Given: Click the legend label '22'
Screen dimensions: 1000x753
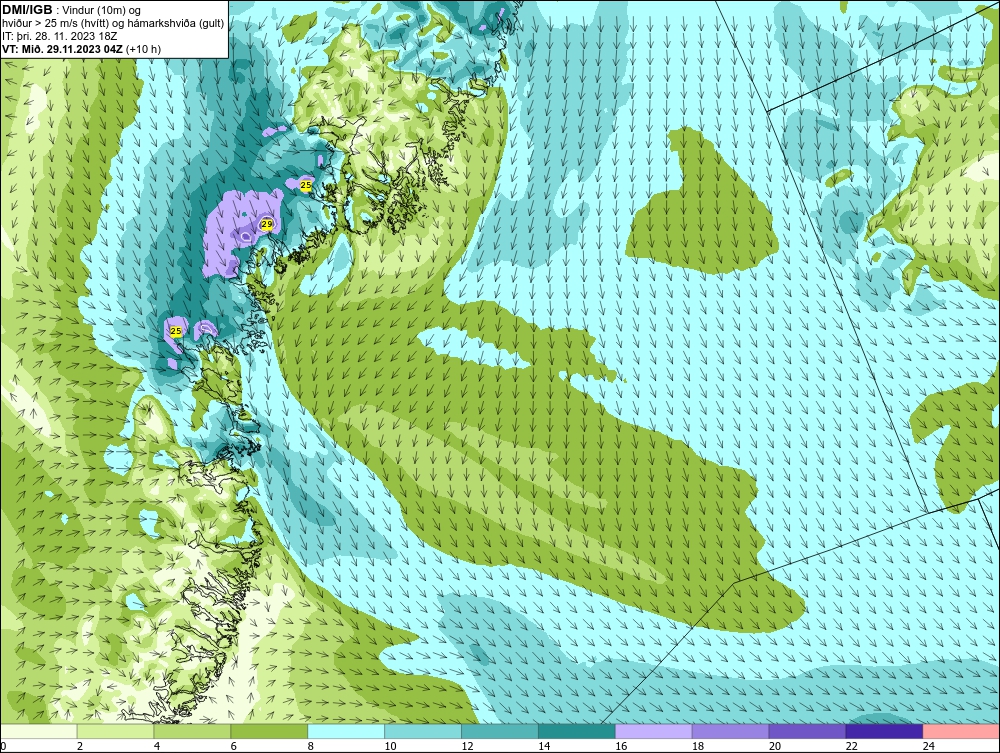Looking at the screenshot, I should click(852, 746).
